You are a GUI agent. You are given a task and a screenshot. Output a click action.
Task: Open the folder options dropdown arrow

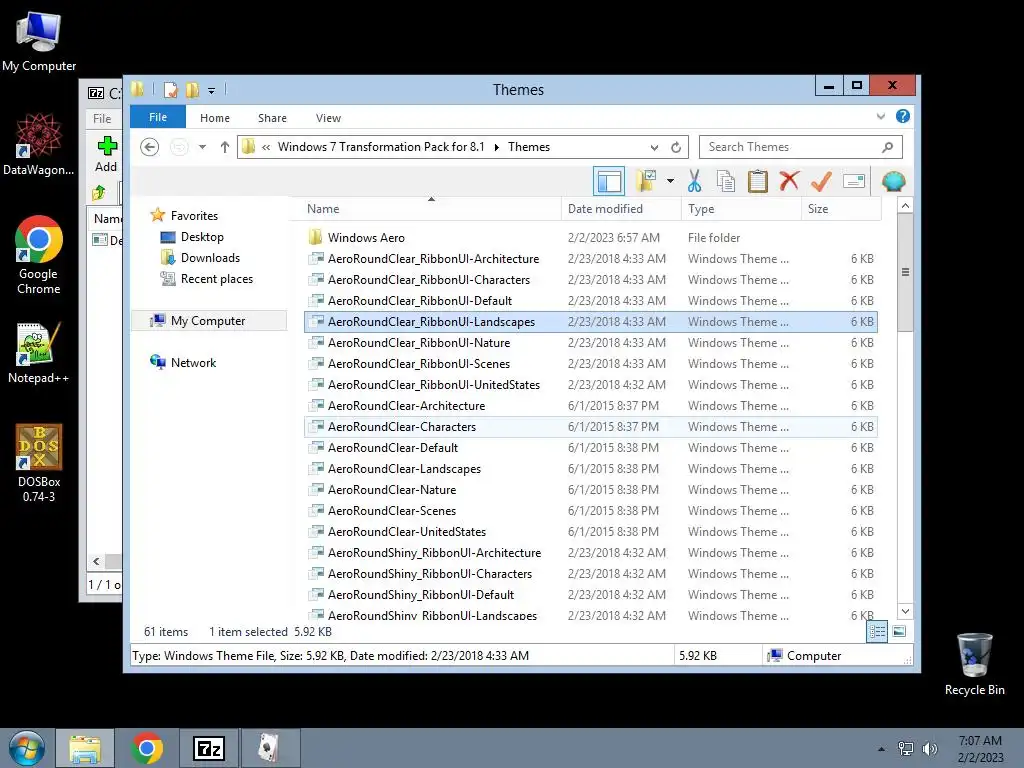click(x=670, y=181)
